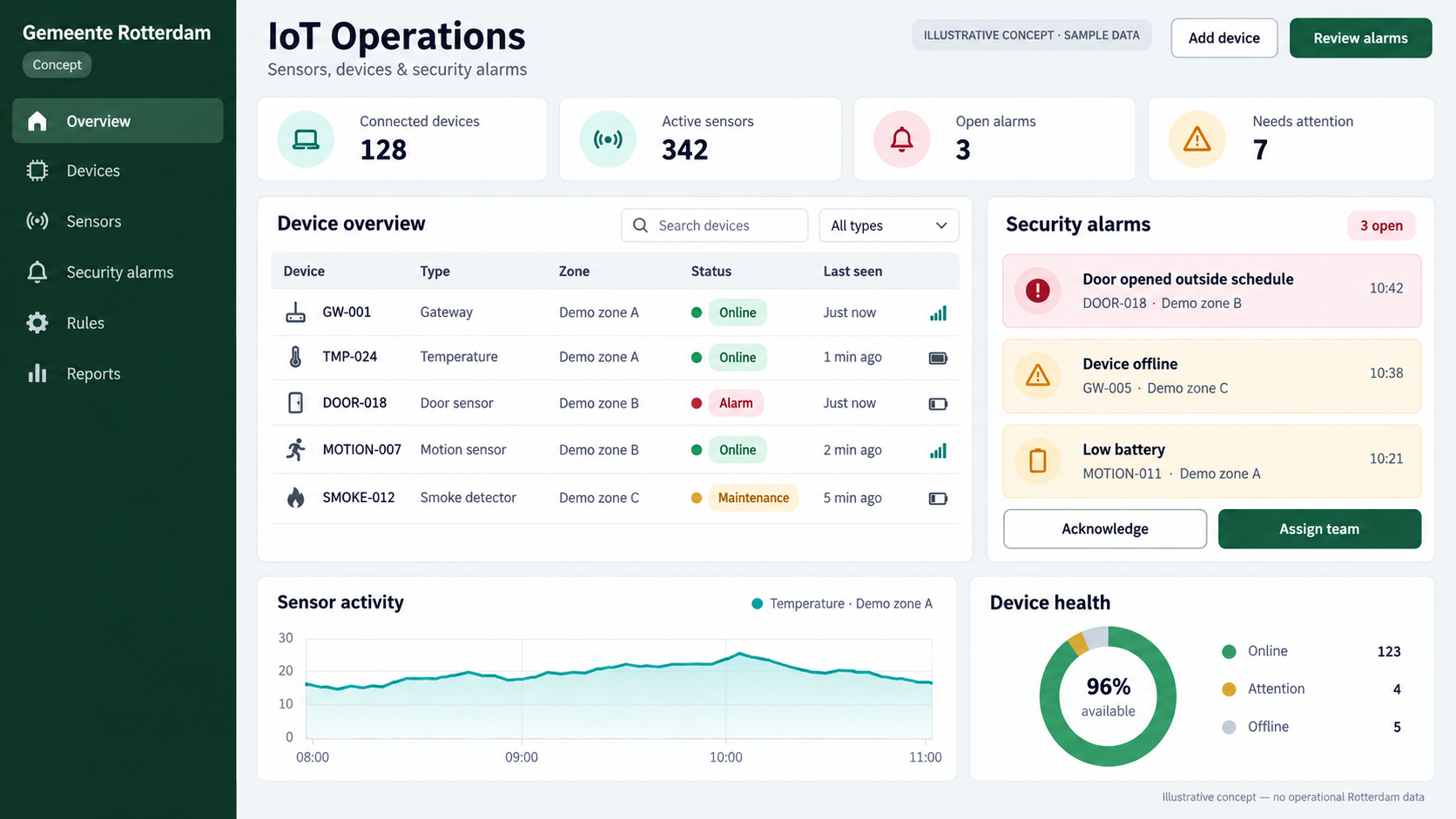Click the thermometer icon next to TMP-024
The height and width of the screenshot is (819, 1456).
[x=296, y=357]
